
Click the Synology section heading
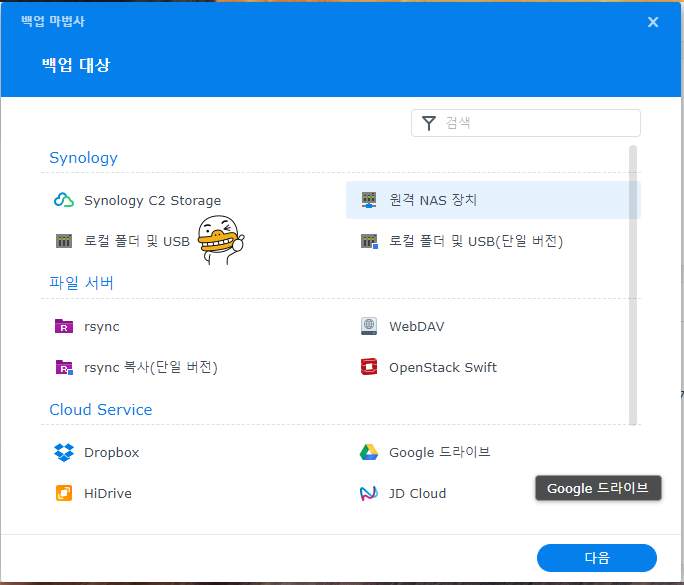[x=83, y=157]
